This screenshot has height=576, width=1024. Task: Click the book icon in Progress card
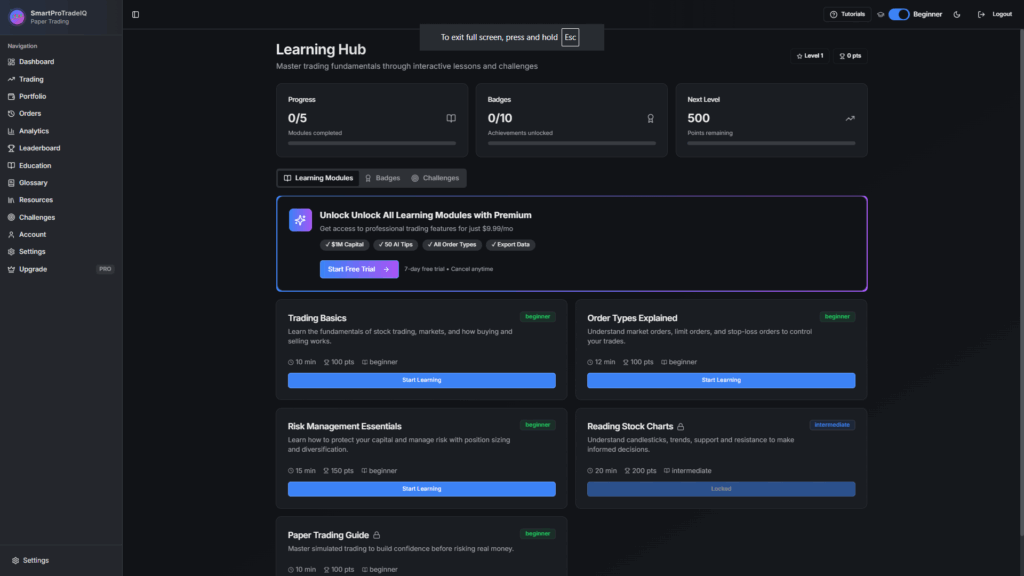(451, 118)
